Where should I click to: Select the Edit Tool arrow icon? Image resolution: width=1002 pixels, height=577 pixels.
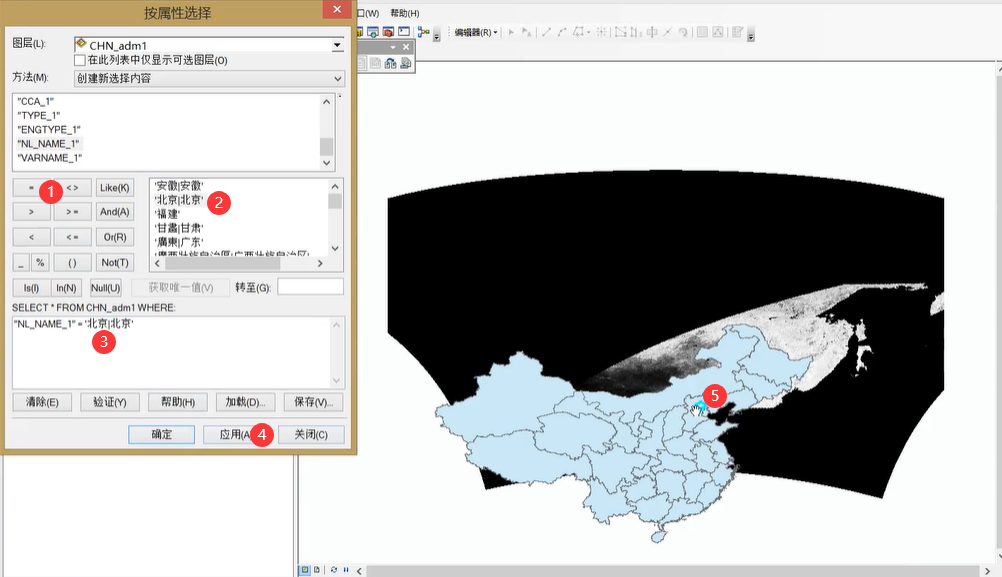pos(511,32)
